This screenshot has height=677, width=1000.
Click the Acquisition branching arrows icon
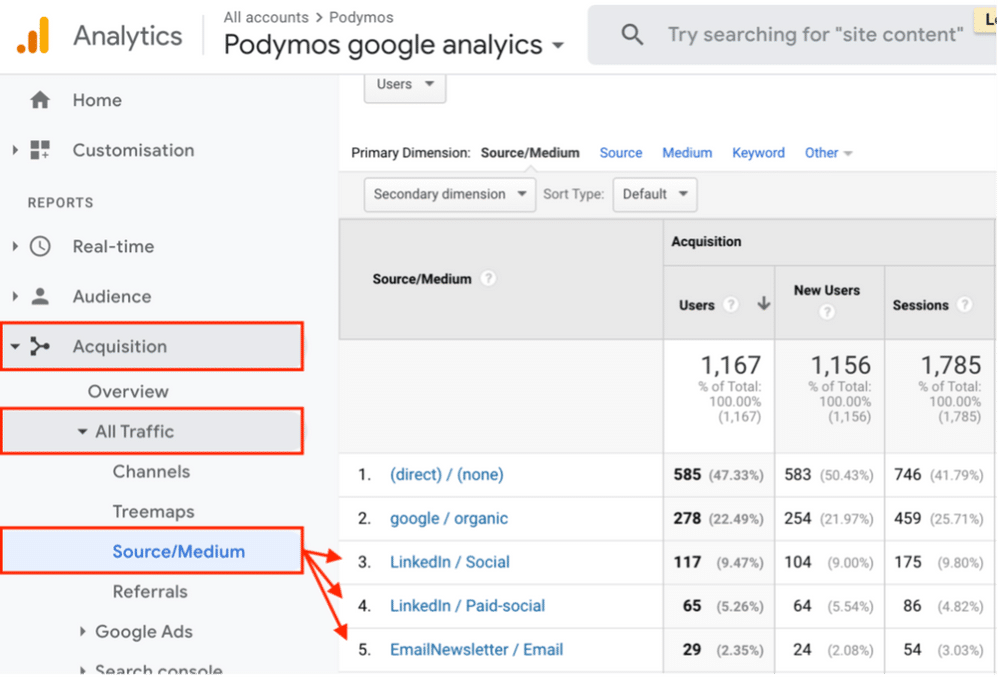point(40,347)
